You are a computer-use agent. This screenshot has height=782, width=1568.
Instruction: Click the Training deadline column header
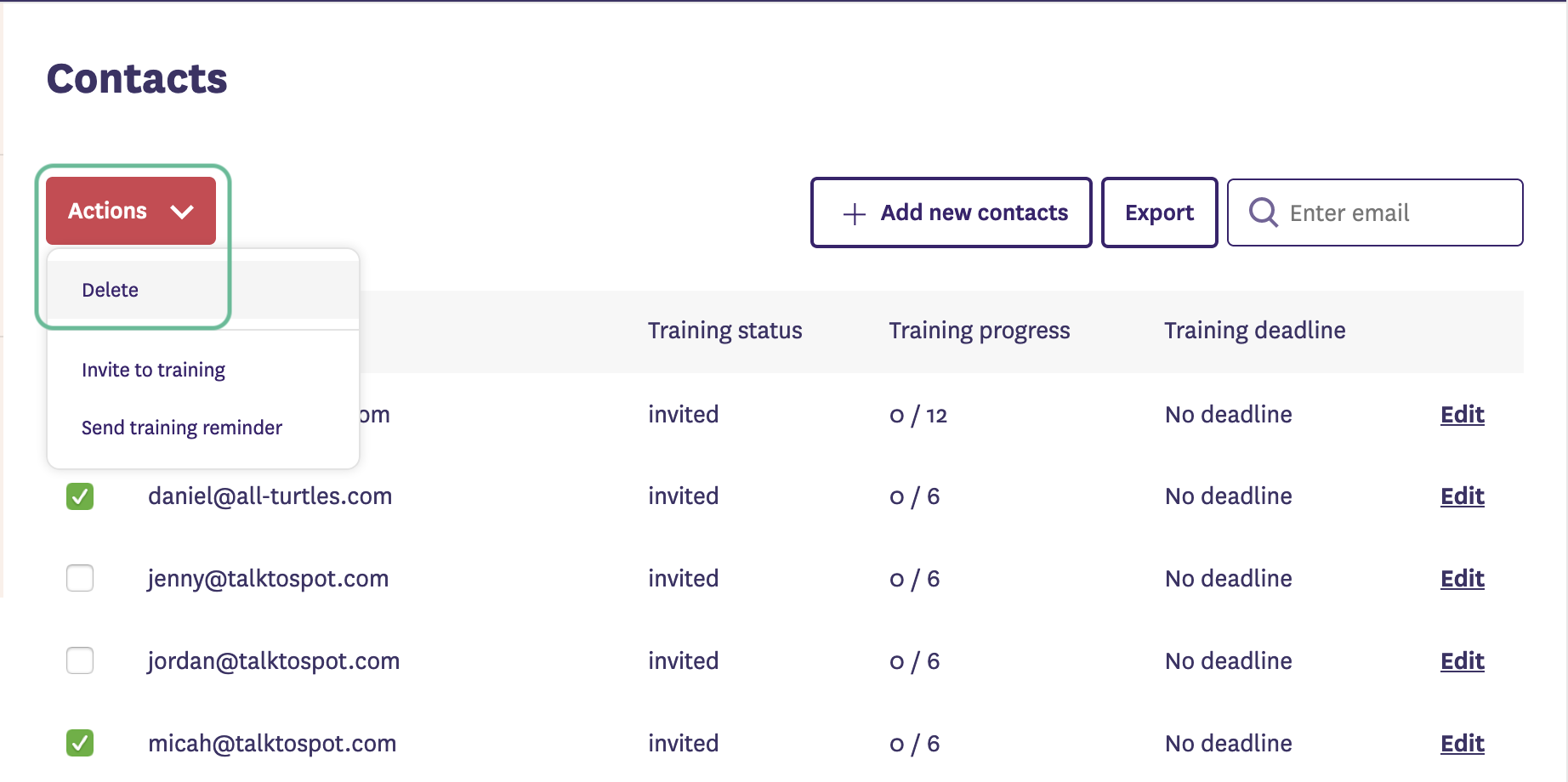1254,331
